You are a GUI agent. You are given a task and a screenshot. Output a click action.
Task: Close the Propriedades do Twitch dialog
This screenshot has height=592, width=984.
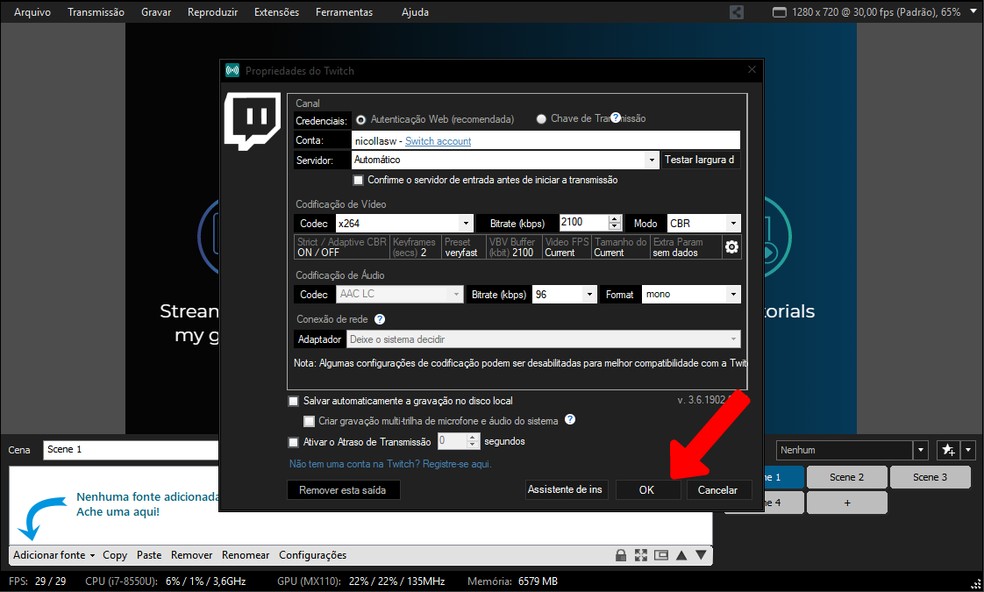pos(752,70)
